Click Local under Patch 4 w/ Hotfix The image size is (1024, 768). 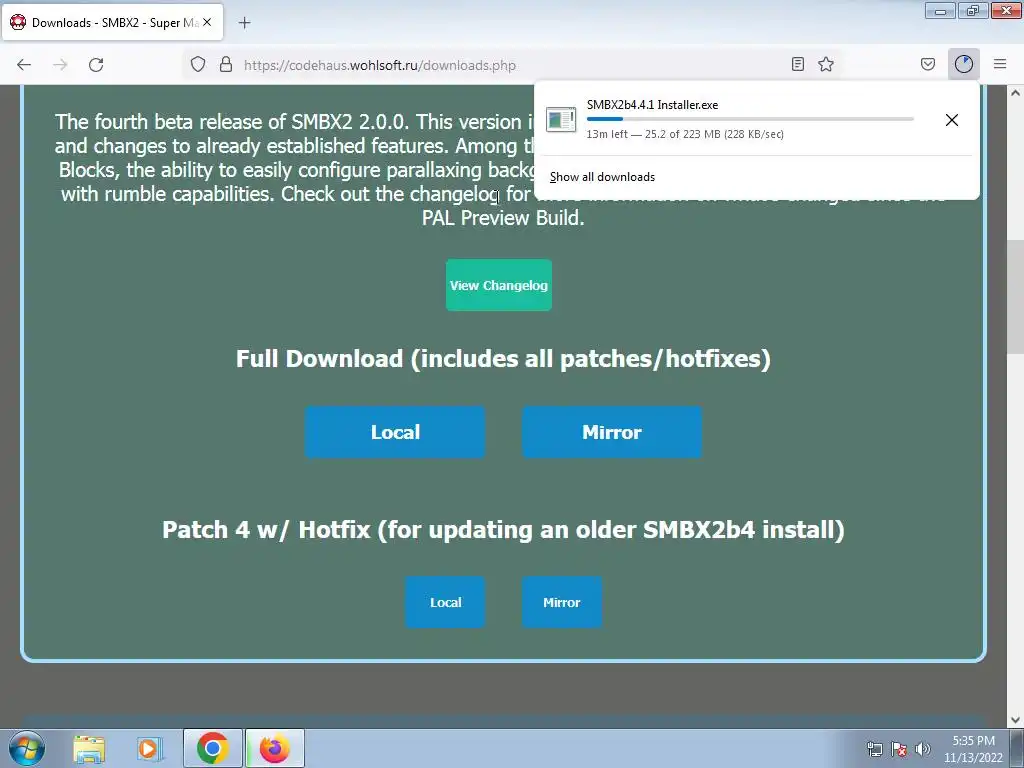[445, 602]
